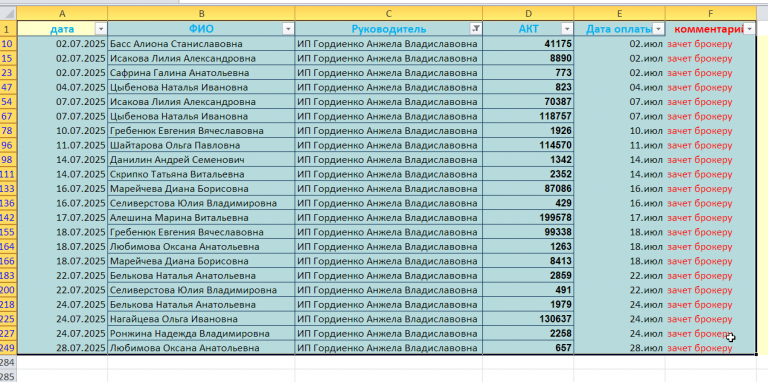
Task: Select cell Басс Алиона Станиславовна
Action: tap(201, 44)
